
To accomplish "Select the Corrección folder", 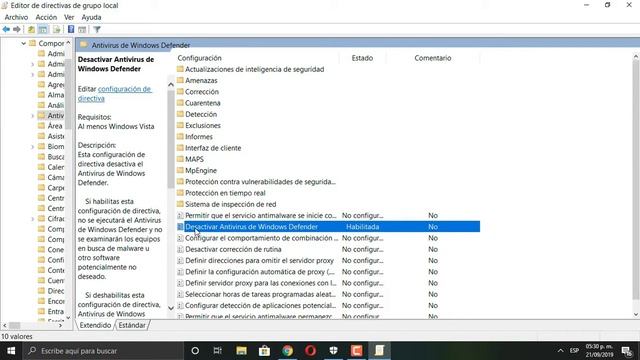I will point(198,92).
